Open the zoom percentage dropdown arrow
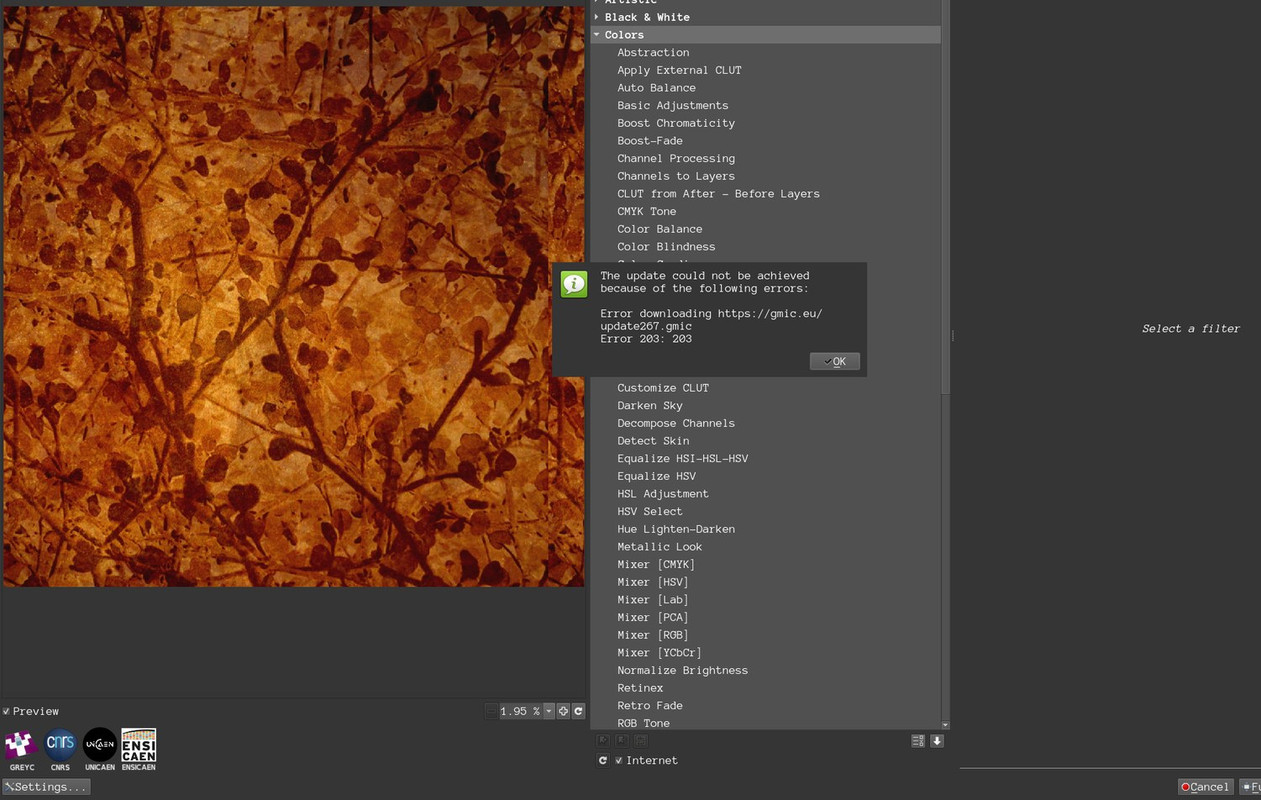This screenshot has height=800, width=1261. 548,711
